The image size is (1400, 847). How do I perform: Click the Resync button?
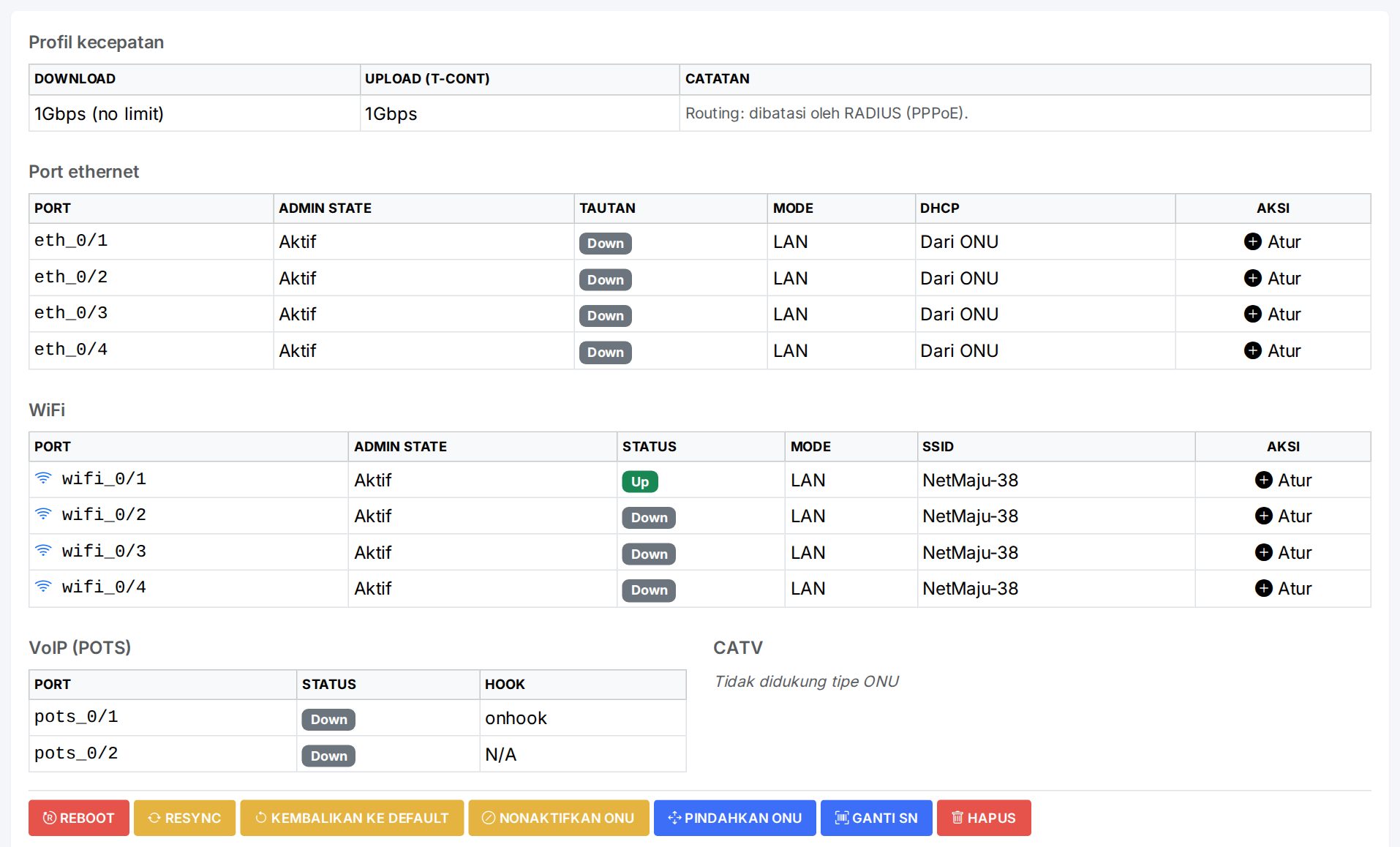coord(184,818)
